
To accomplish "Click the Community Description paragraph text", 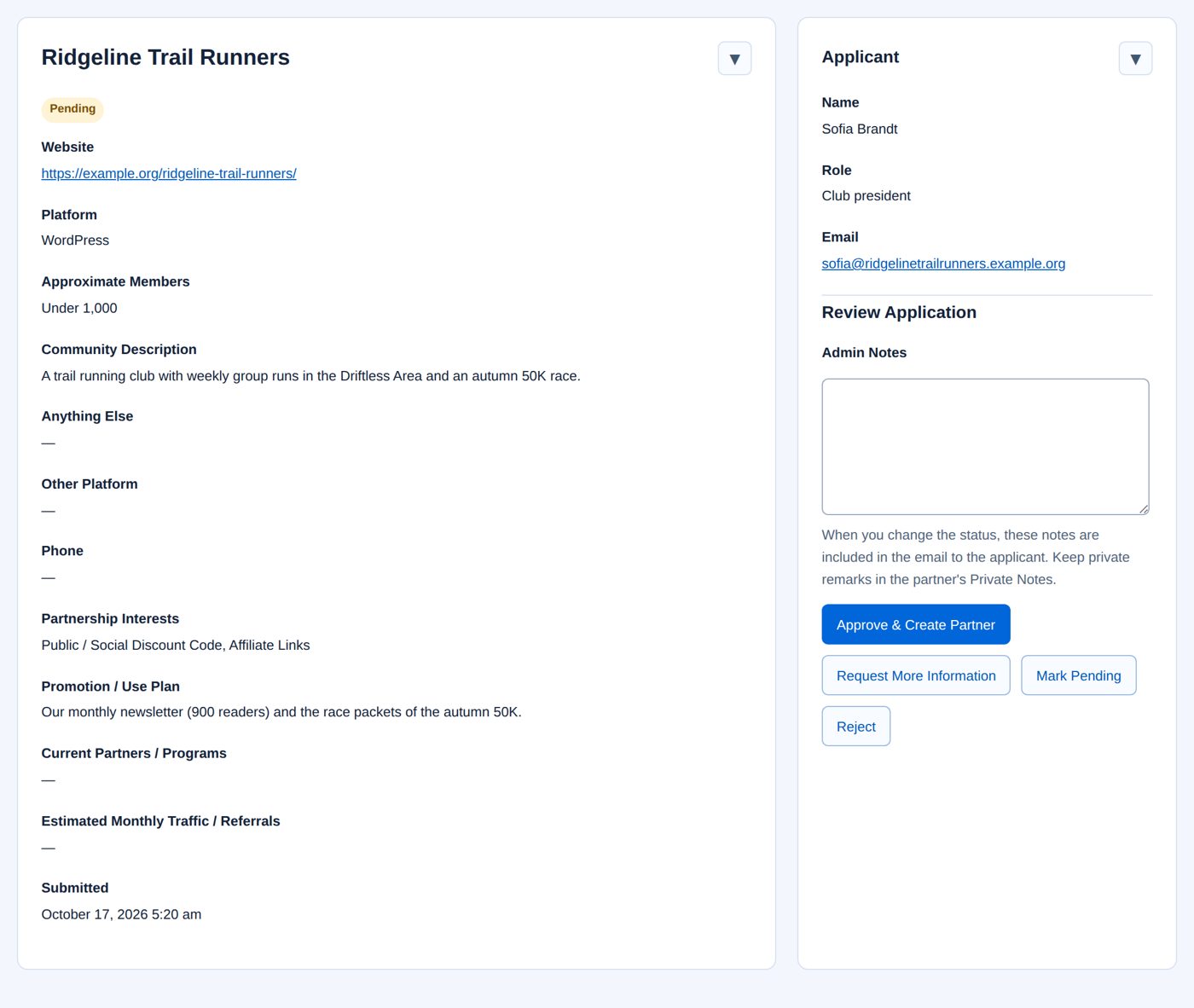I will point(310,376).
